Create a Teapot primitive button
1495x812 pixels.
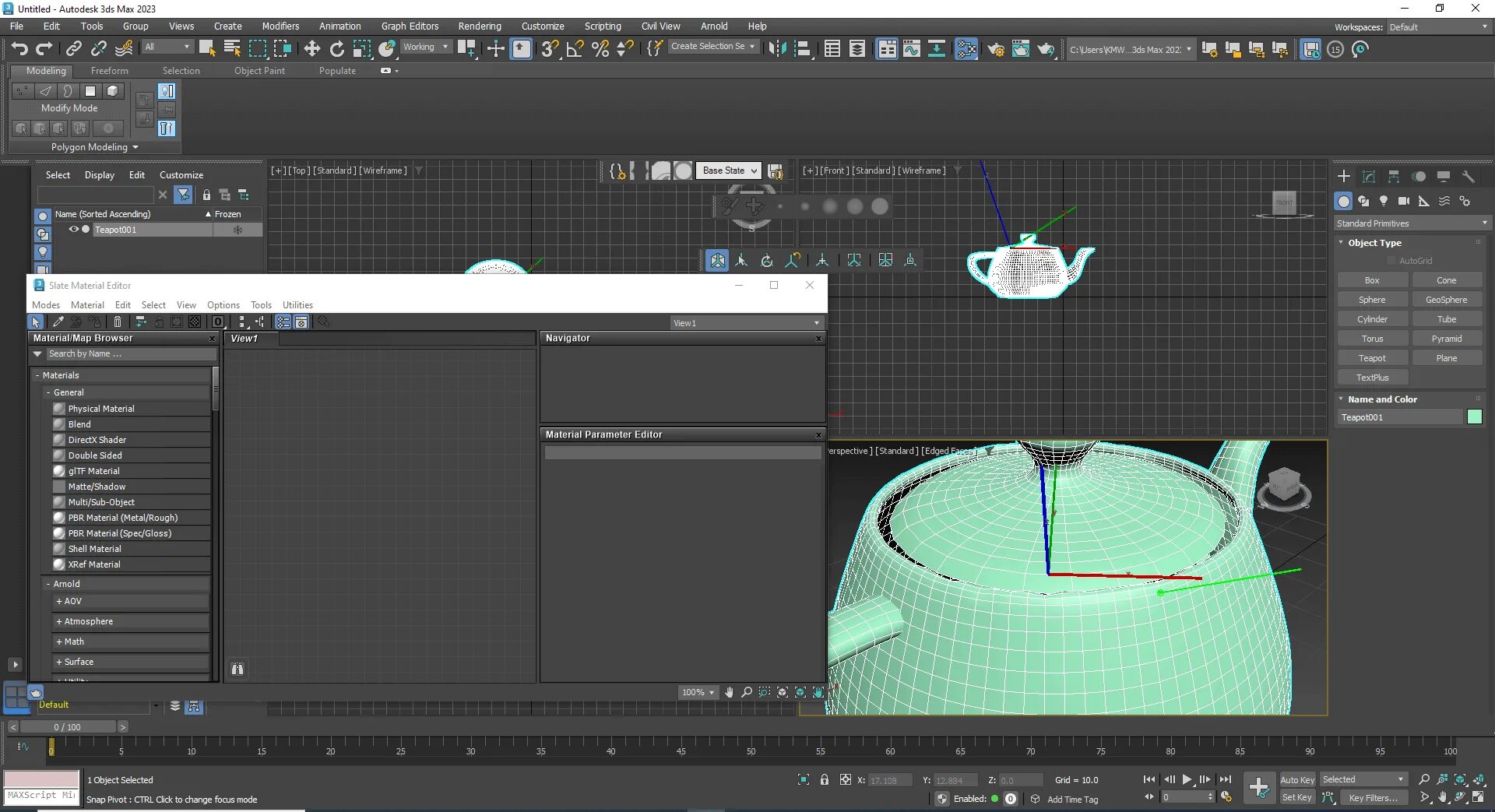click(x=1372, y=358)
